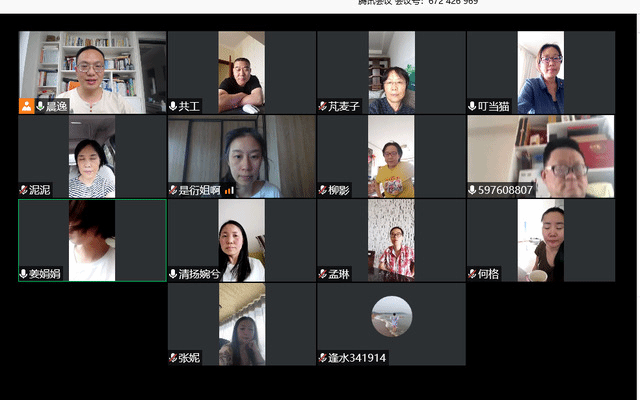Click the muted microphone icon beside 泥泥
Screen dimensions: 640x400
pos(23,190)
